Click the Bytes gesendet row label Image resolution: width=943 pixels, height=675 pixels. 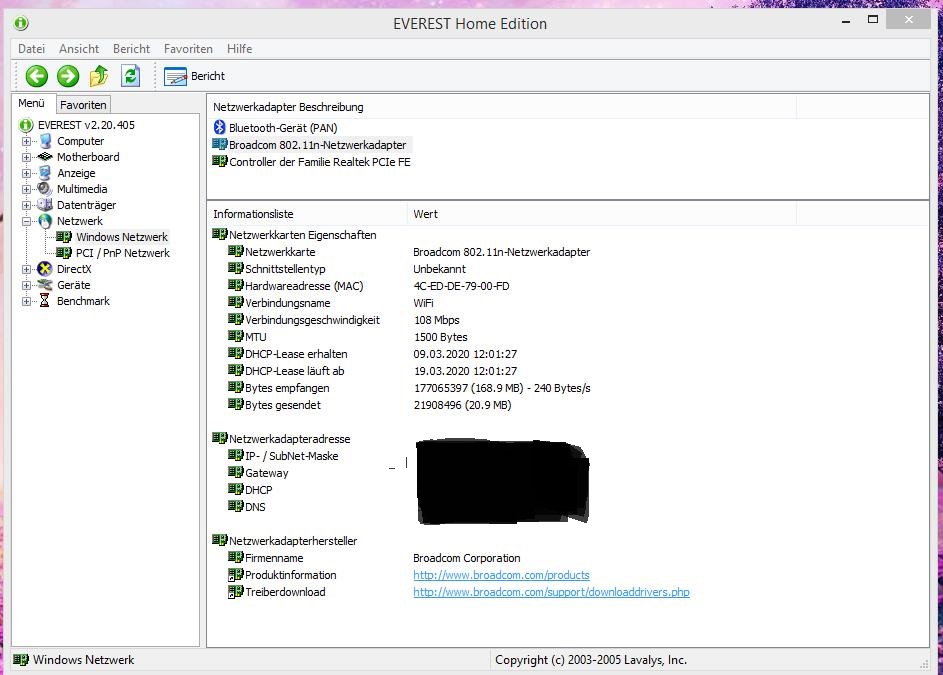[x=283, y=405]
